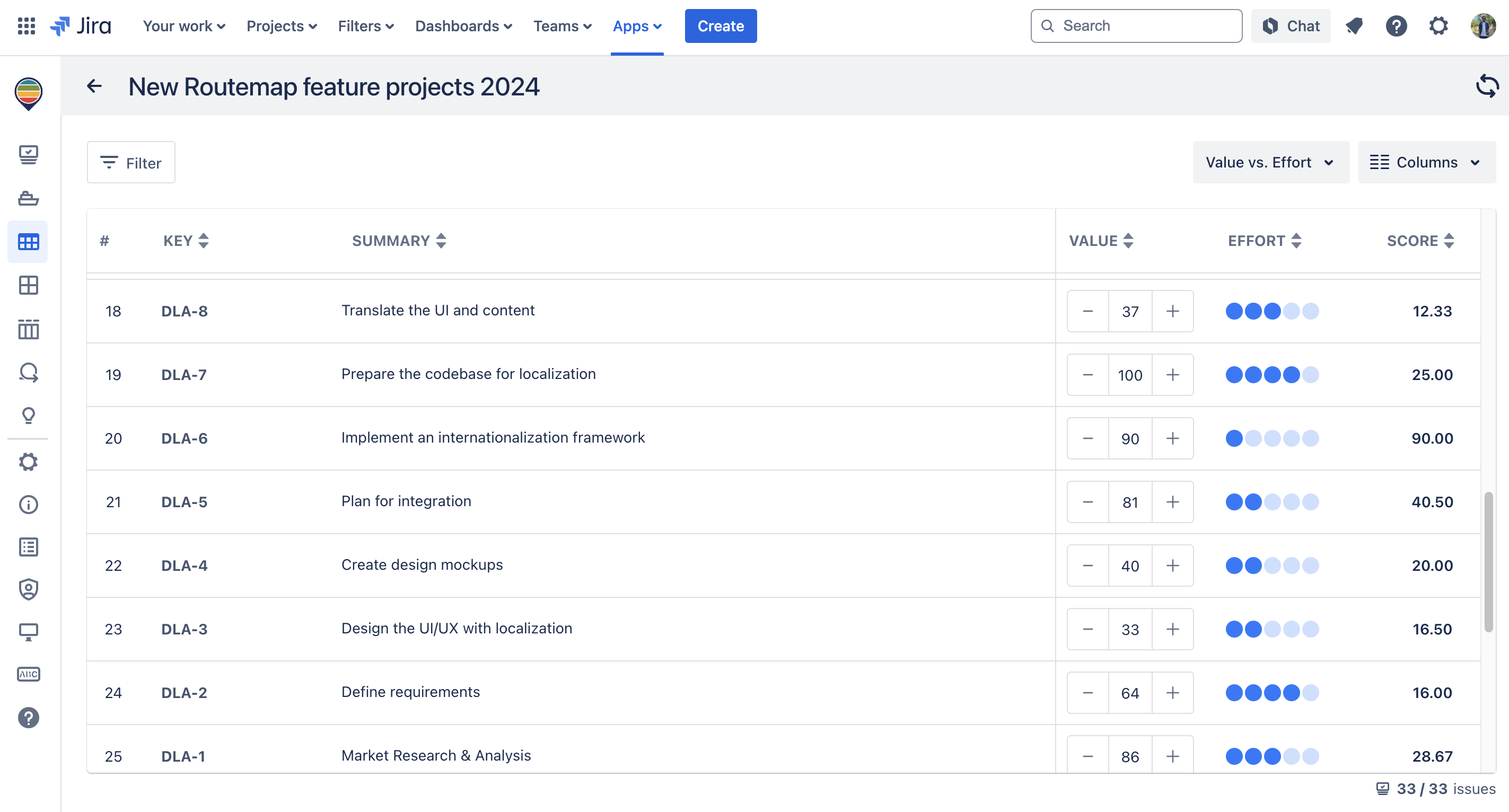Select the sprint loop icon in sidebar
The height and width of the screenshot is (812, 1509).
(x=28, y=373)
